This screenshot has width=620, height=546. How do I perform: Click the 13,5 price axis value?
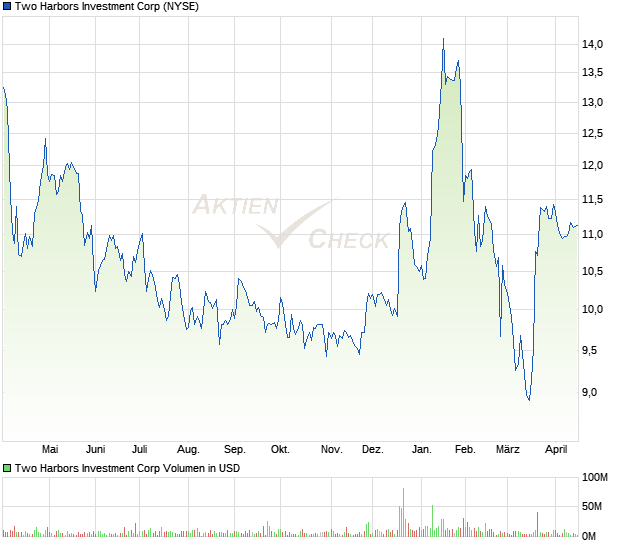click(592, 72)
